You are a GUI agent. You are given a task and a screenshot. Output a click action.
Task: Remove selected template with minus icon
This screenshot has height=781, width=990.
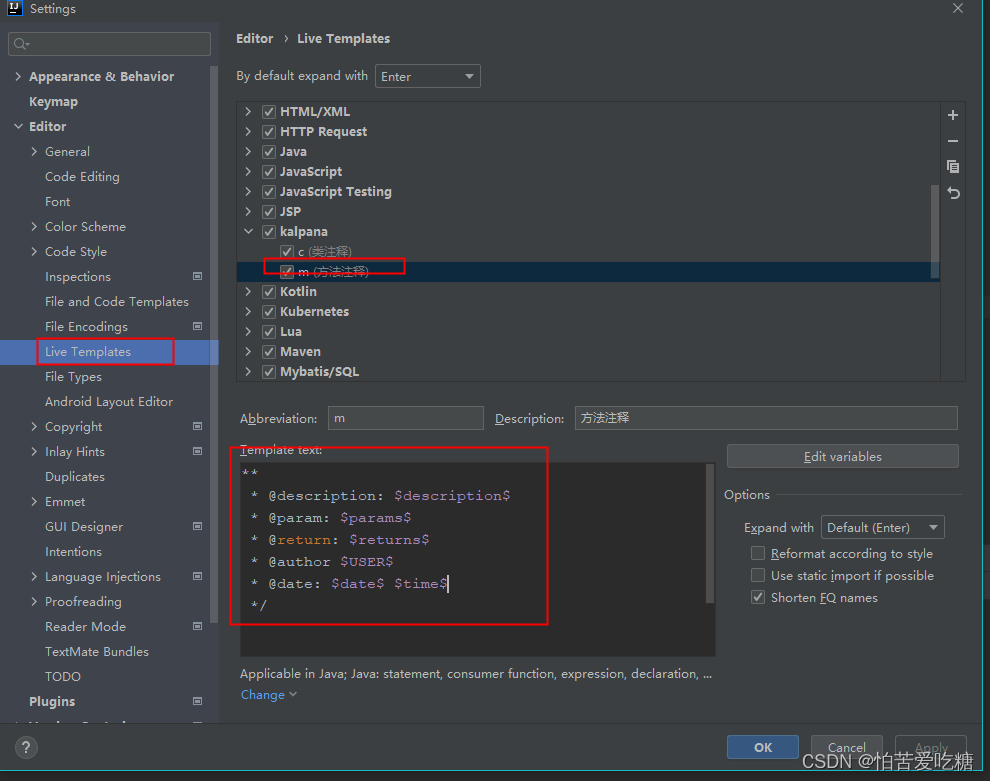coord(953,141)
